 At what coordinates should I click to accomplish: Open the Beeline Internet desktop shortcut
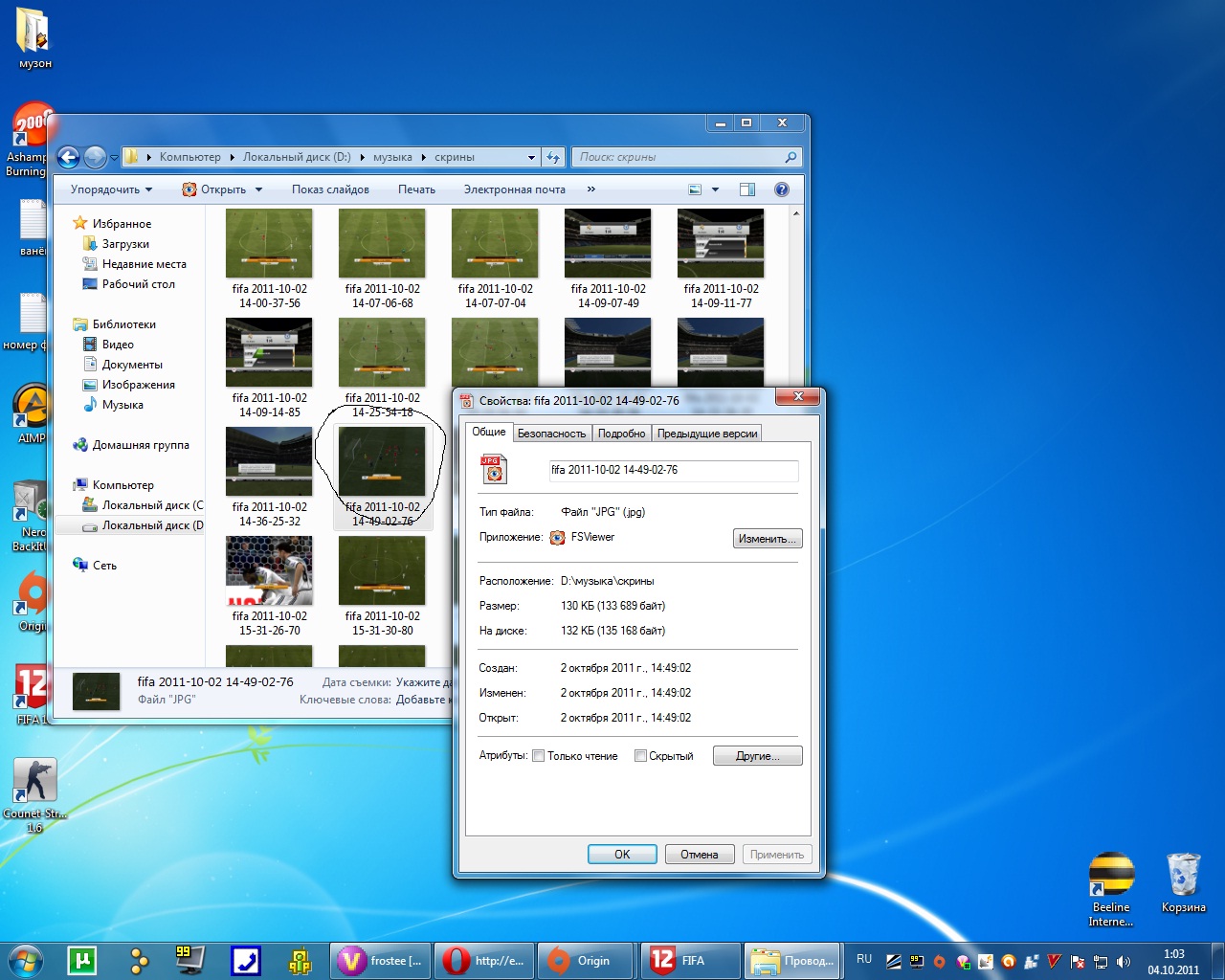click(x=1111, y=889)
